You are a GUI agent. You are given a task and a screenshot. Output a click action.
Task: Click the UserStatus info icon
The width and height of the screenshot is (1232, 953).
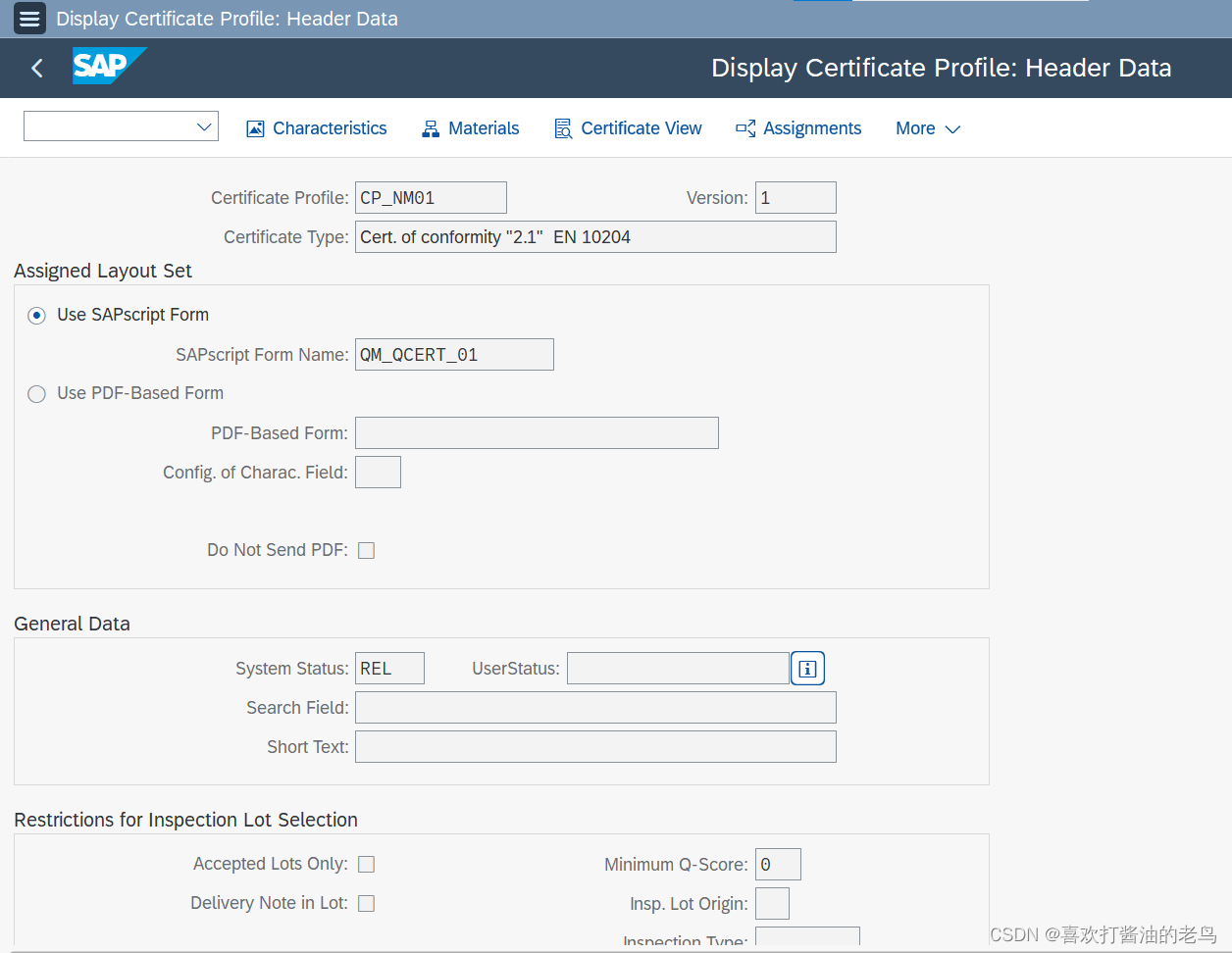pyautogui.click(x=807, y=668)
